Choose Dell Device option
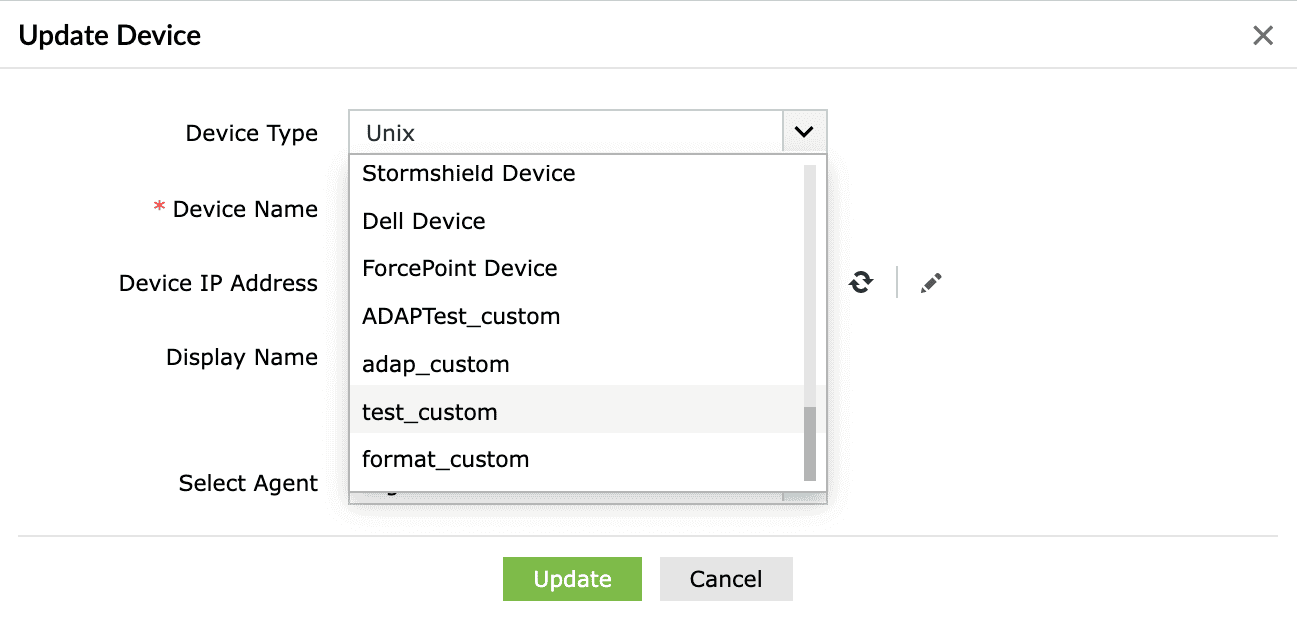The image size is (1297, 638). coord(424,221)
